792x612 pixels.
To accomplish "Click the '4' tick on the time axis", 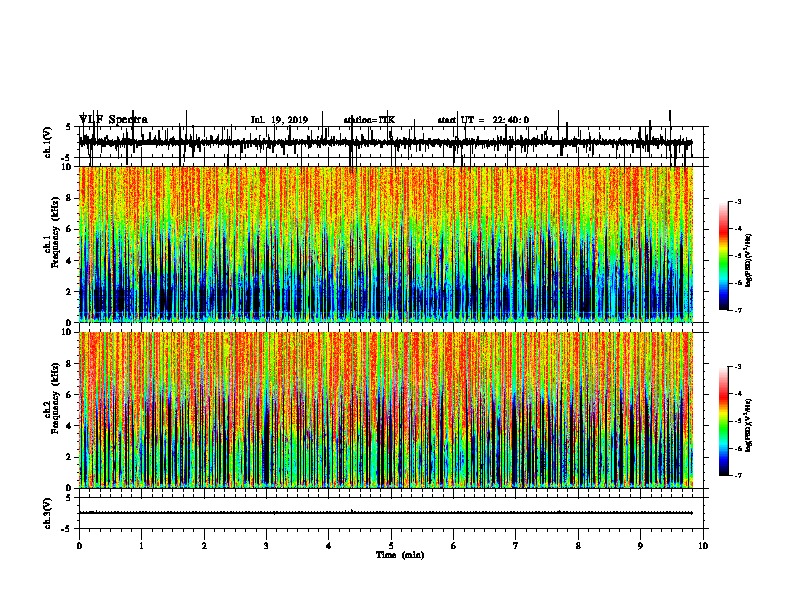I will point(329,546).
